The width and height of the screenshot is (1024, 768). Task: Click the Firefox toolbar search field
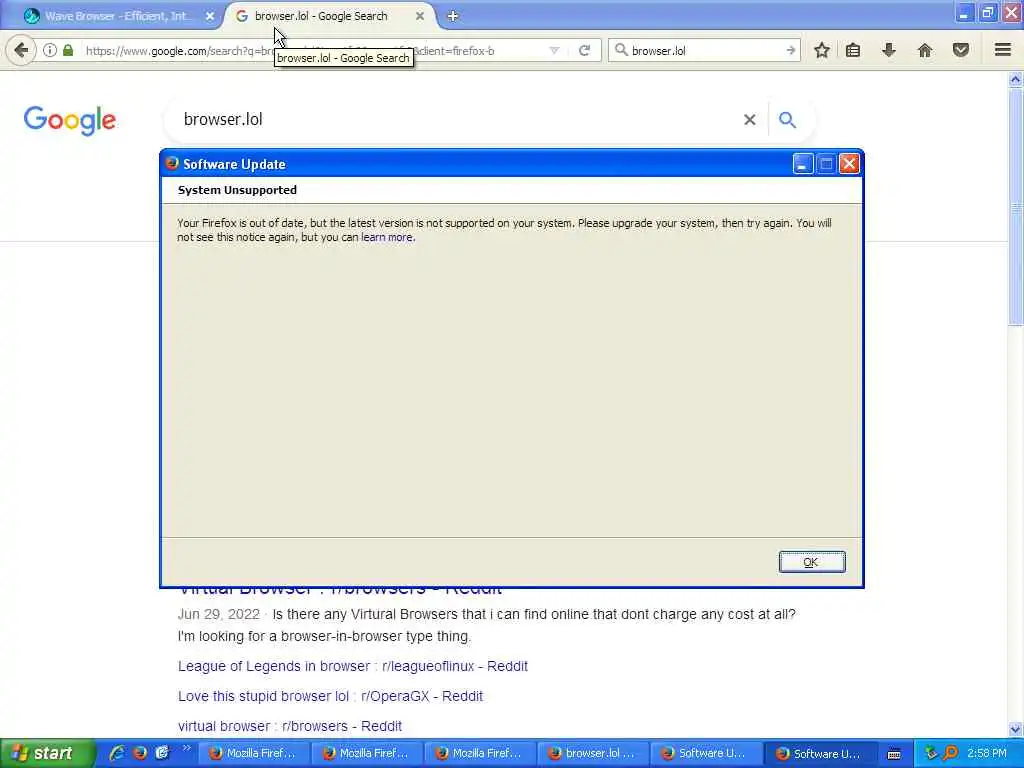(x=705, y=50)
